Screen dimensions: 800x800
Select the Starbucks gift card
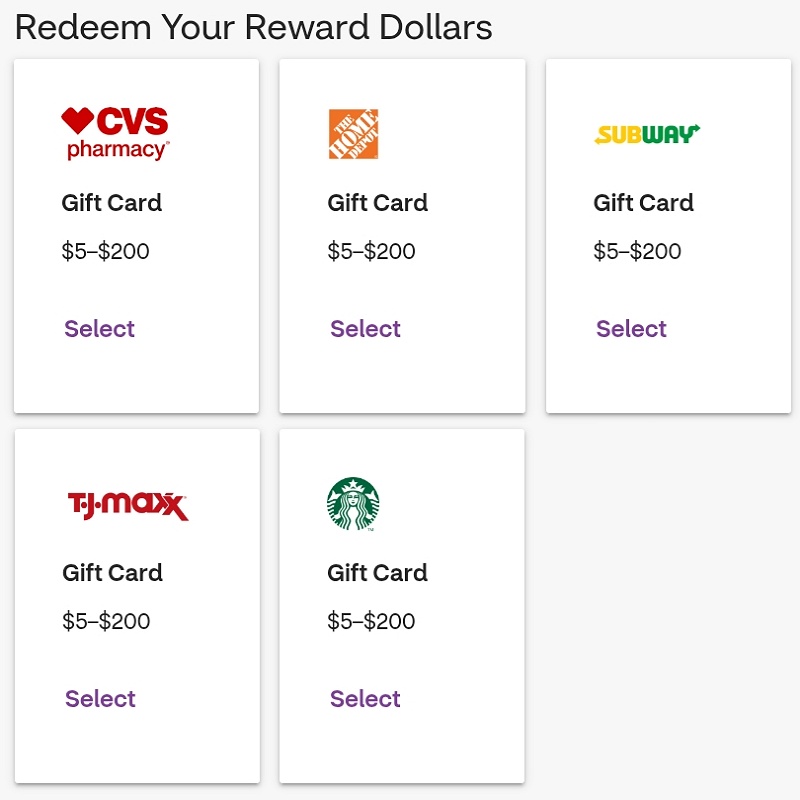pyautogui.click(x=365, y=698)
